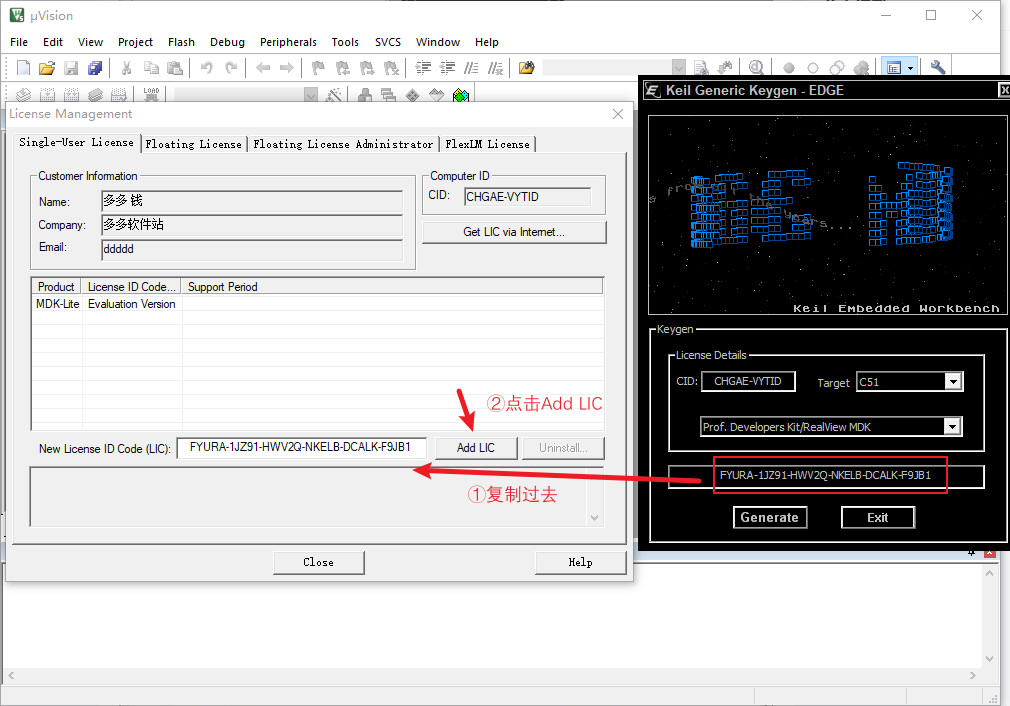Click the Unindent selection icon

[447, 68]
